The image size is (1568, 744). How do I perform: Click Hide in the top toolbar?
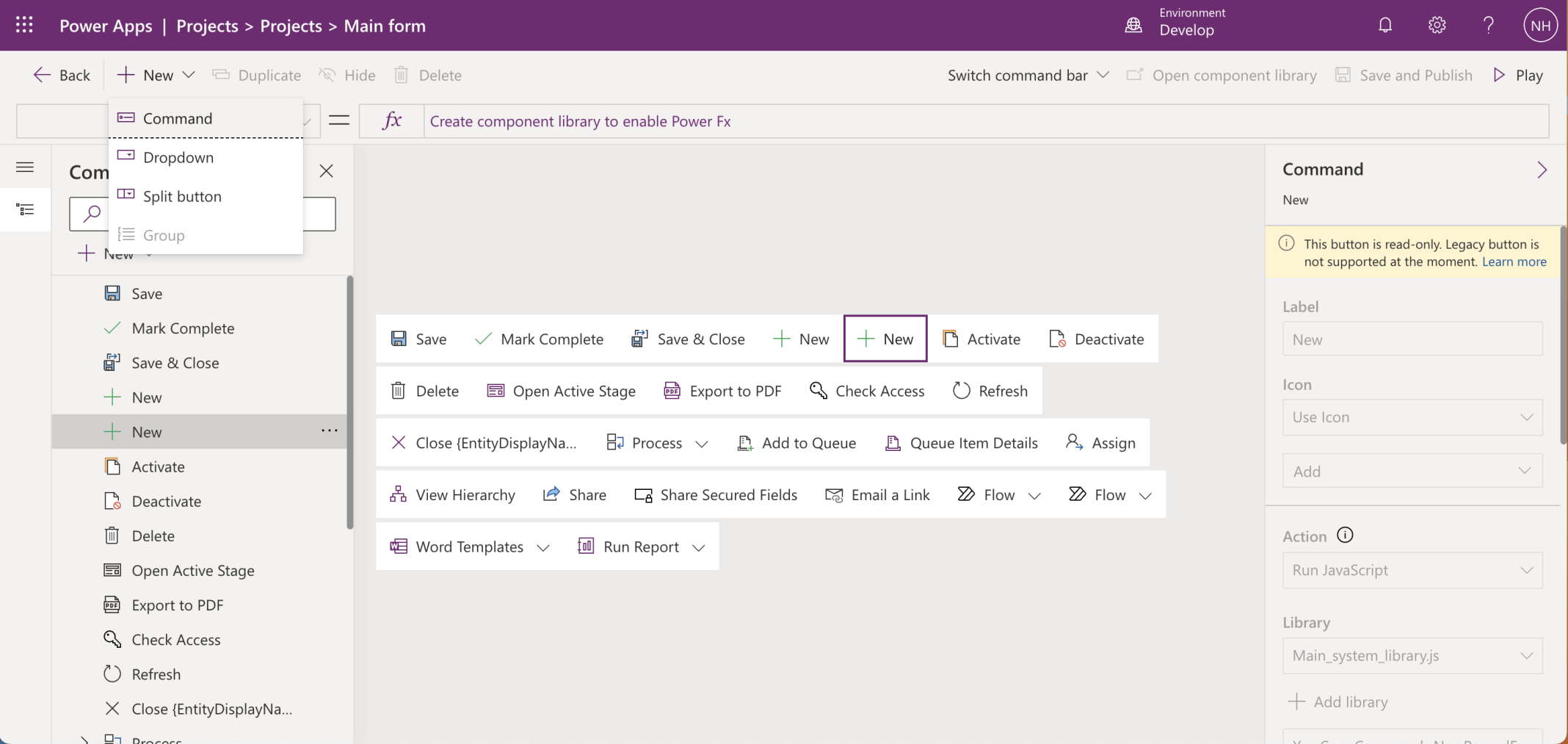[x=347, y=75]
